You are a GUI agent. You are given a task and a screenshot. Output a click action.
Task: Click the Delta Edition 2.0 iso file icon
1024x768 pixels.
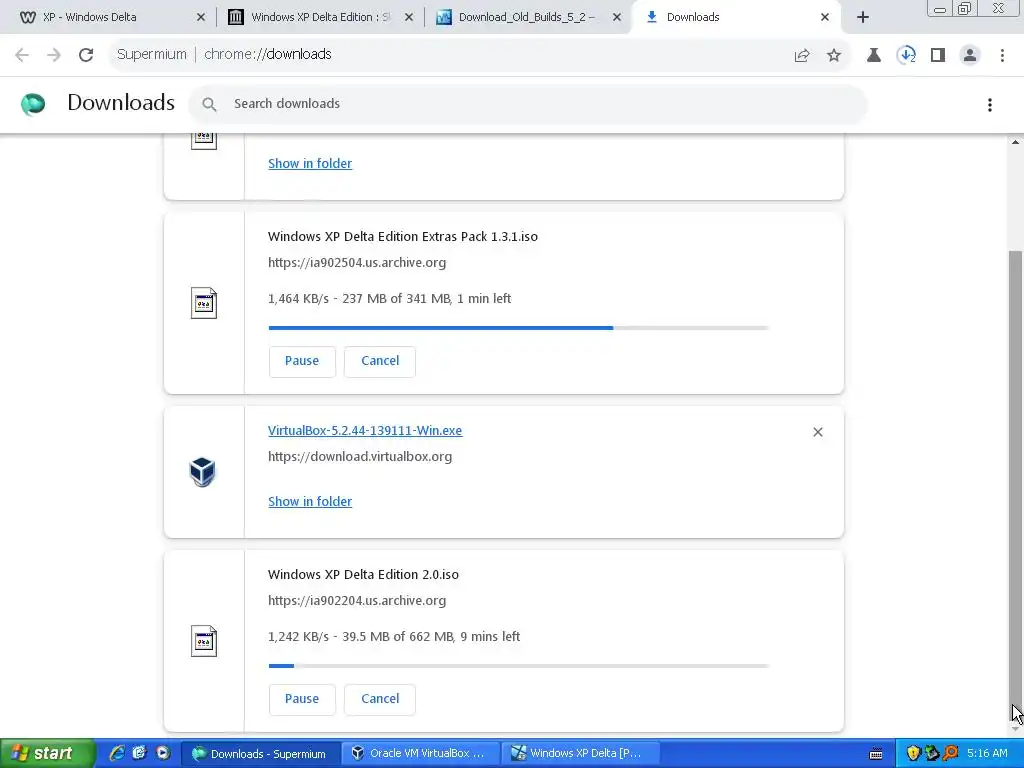click(204, 641)
